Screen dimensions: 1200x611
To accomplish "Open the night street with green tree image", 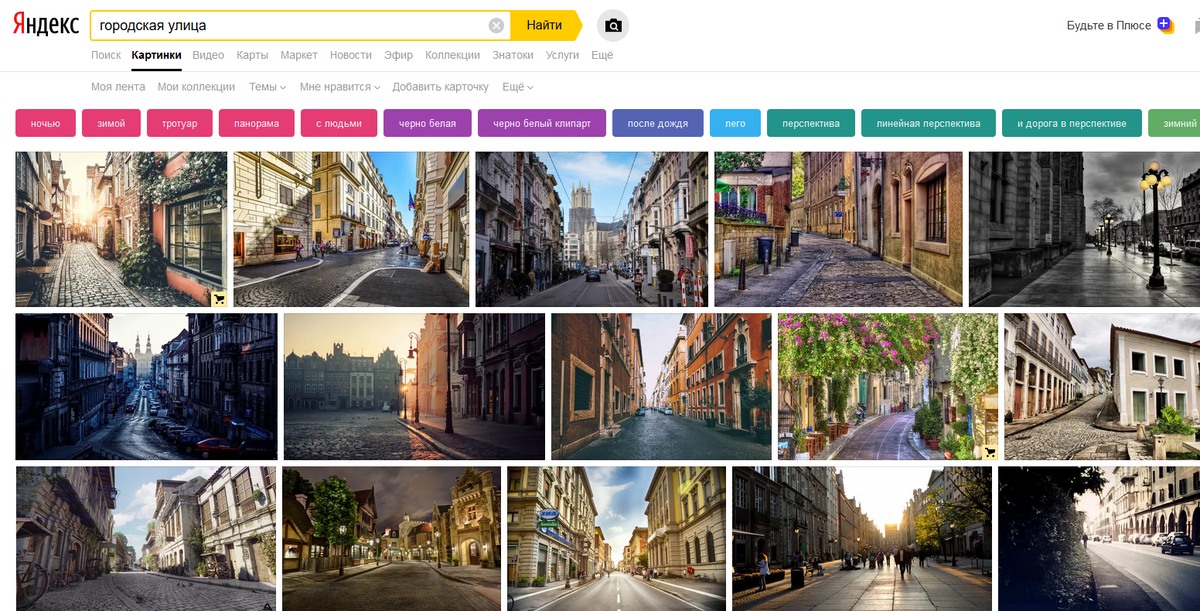I will [391, 539].
